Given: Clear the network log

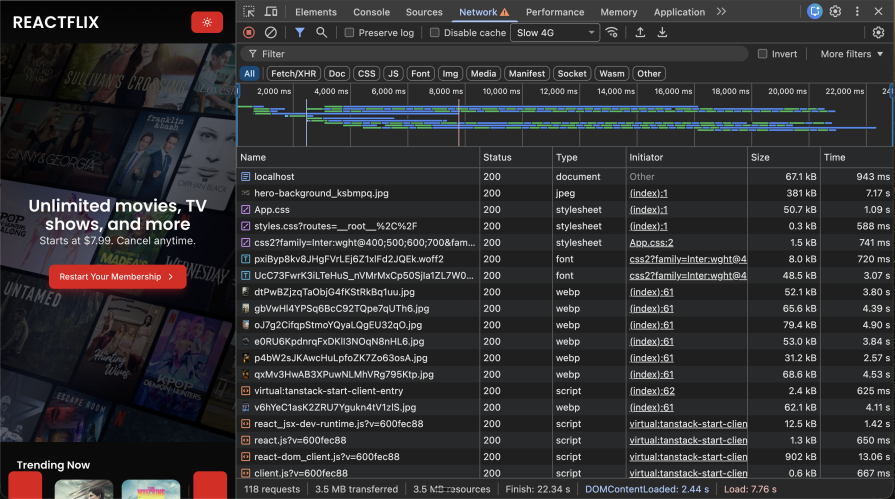Looking at the screenshot, I should coord(270,33).
